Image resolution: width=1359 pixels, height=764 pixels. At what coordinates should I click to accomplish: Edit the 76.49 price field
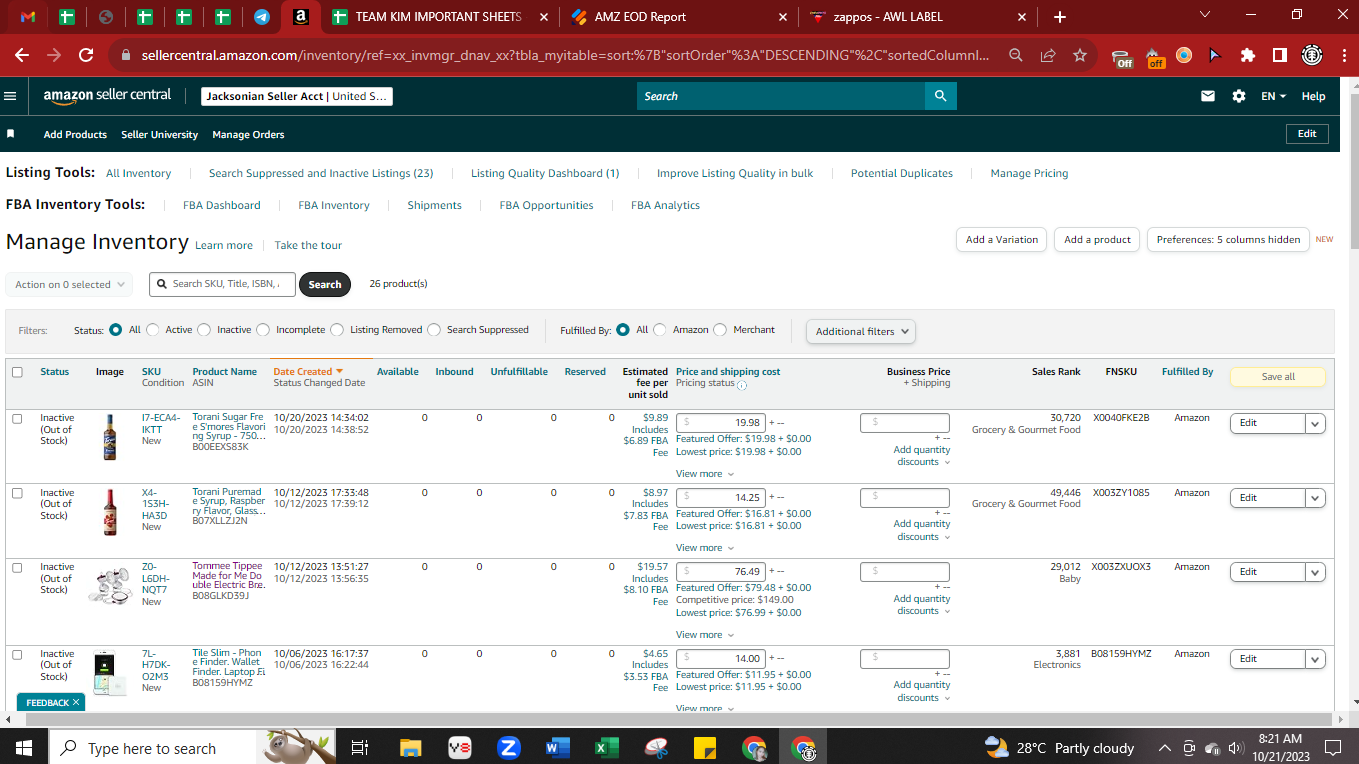click(721, 571)
